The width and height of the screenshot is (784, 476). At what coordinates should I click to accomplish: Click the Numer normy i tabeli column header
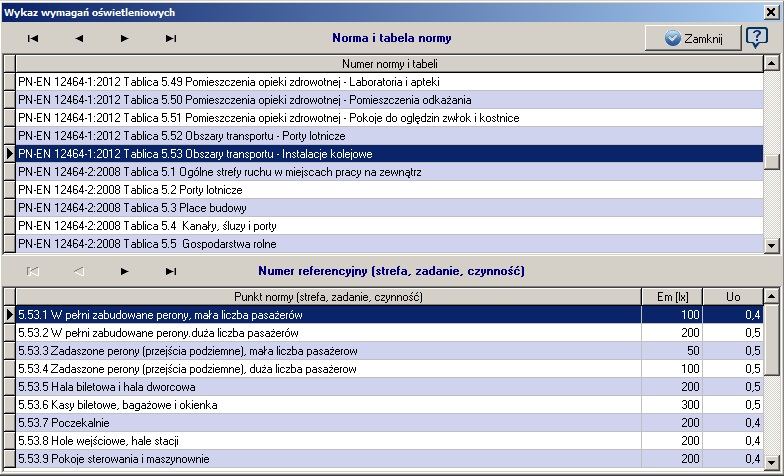coord(390,64)
